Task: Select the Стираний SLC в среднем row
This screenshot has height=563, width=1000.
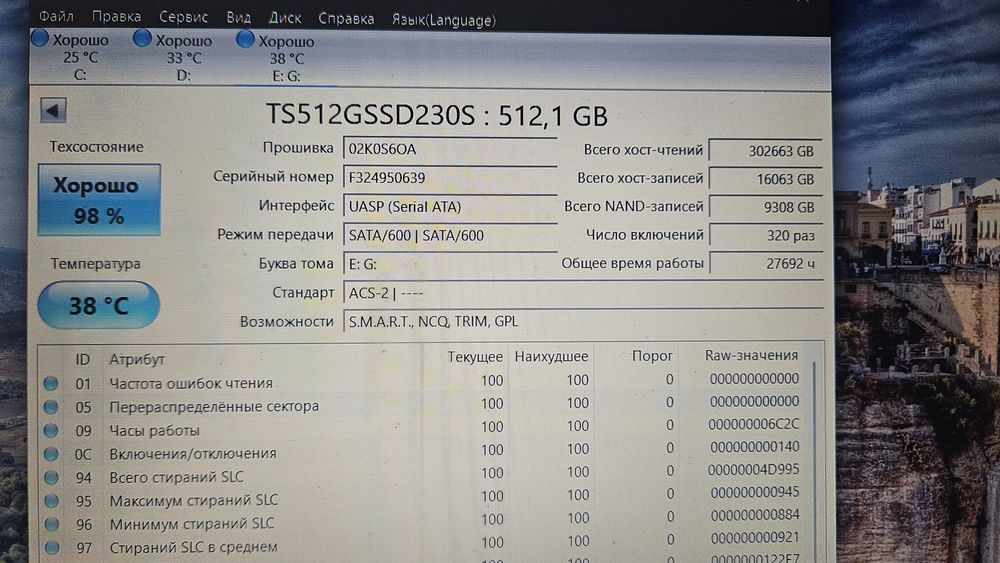Action: tap(424, 543)
